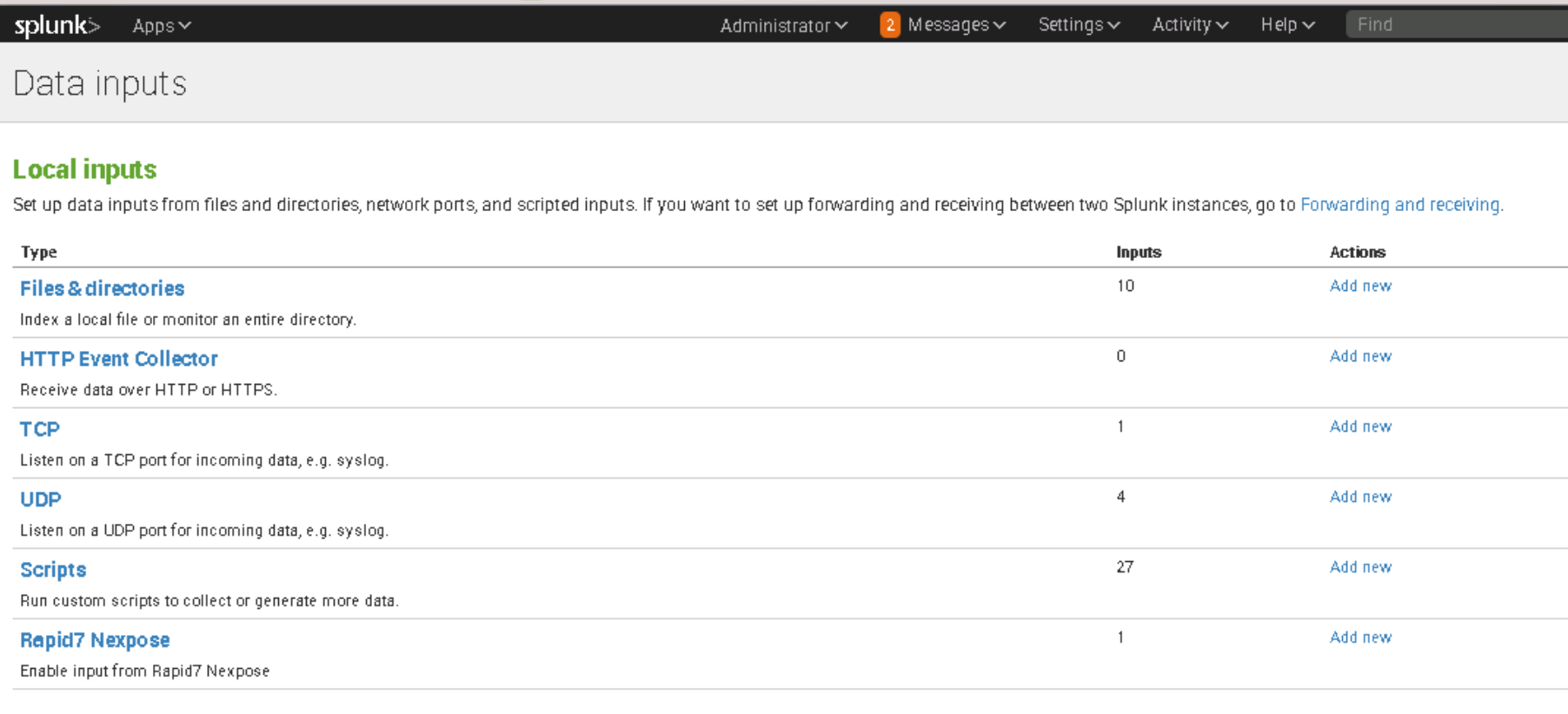
Task: Add new Rapid7 Nexpose input
Action: (1360, 638)
